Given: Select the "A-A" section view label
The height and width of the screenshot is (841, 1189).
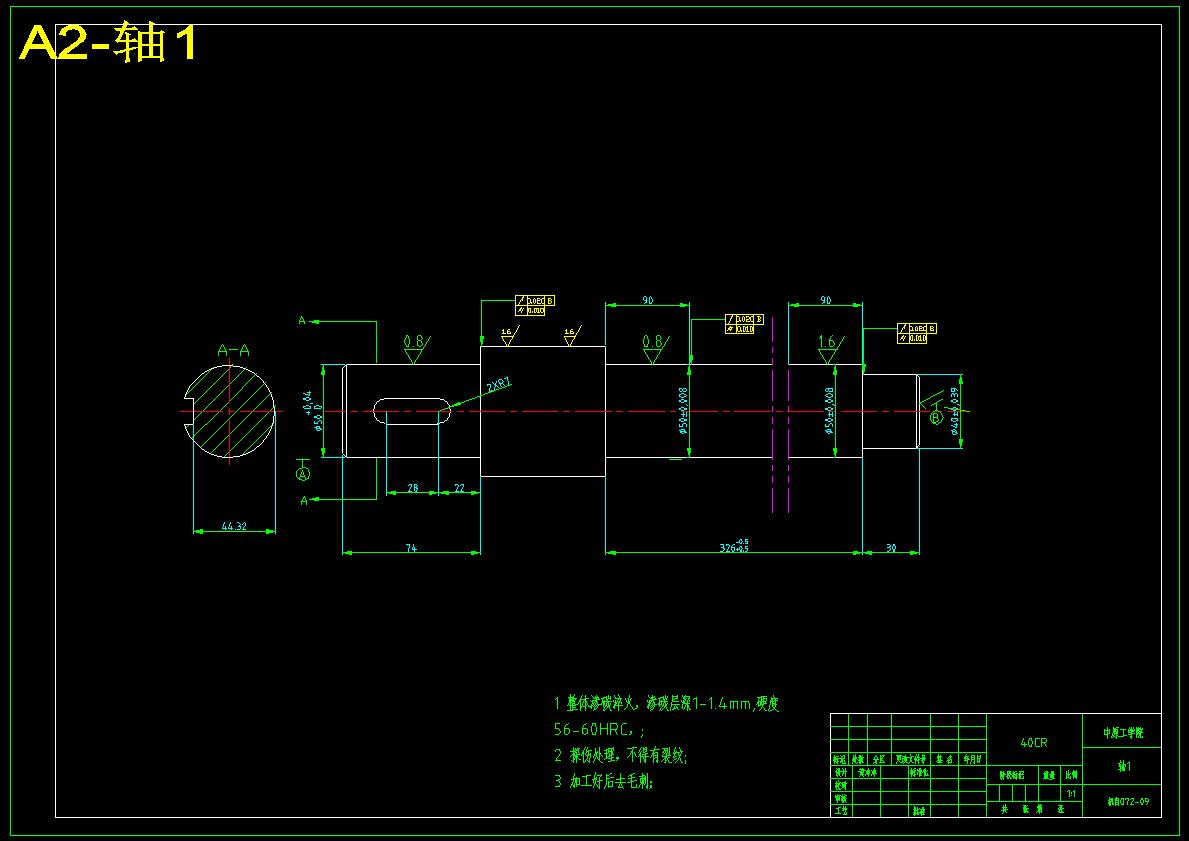Looking at the screenshot, I should point(233,350).
